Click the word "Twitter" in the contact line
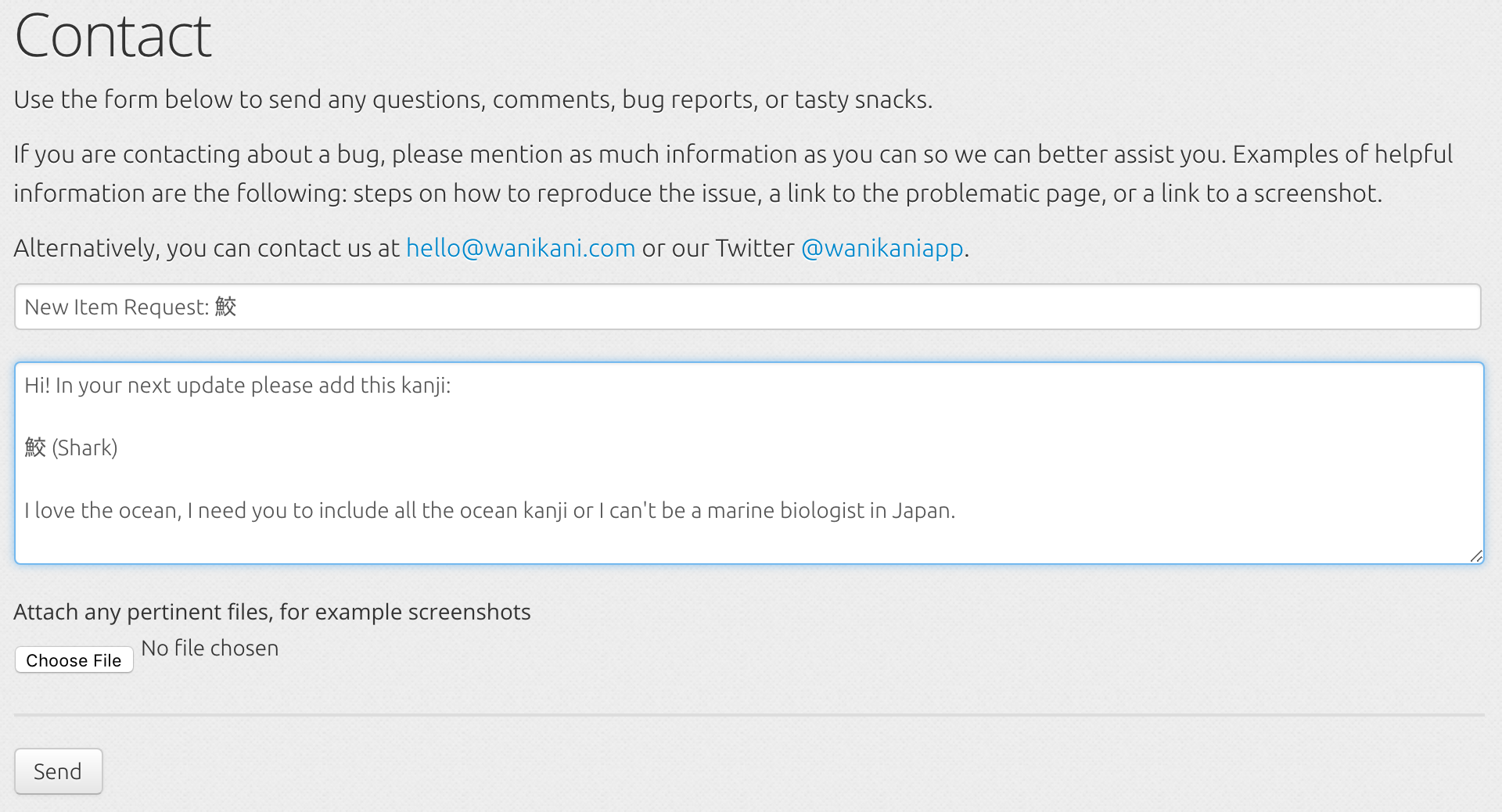 pos(755,248)
